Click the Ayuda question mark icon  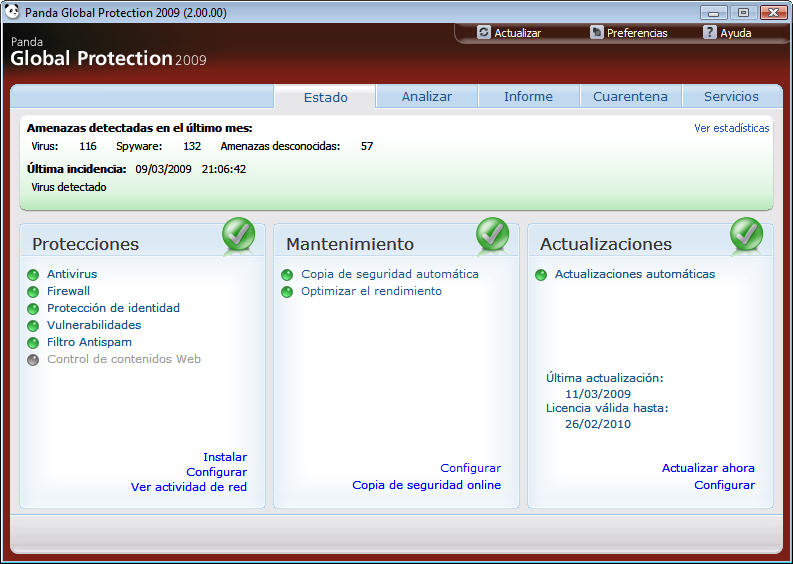click(x=710, y=32)
